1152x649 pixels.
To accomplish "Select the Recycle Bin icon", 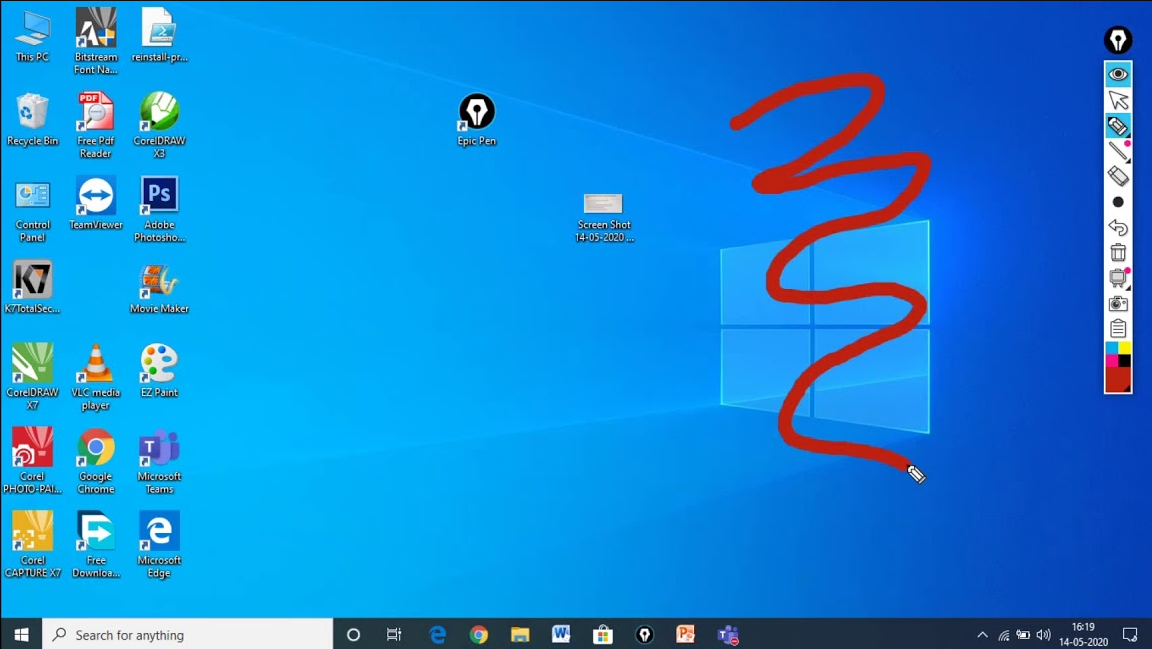I will point(32,119).
